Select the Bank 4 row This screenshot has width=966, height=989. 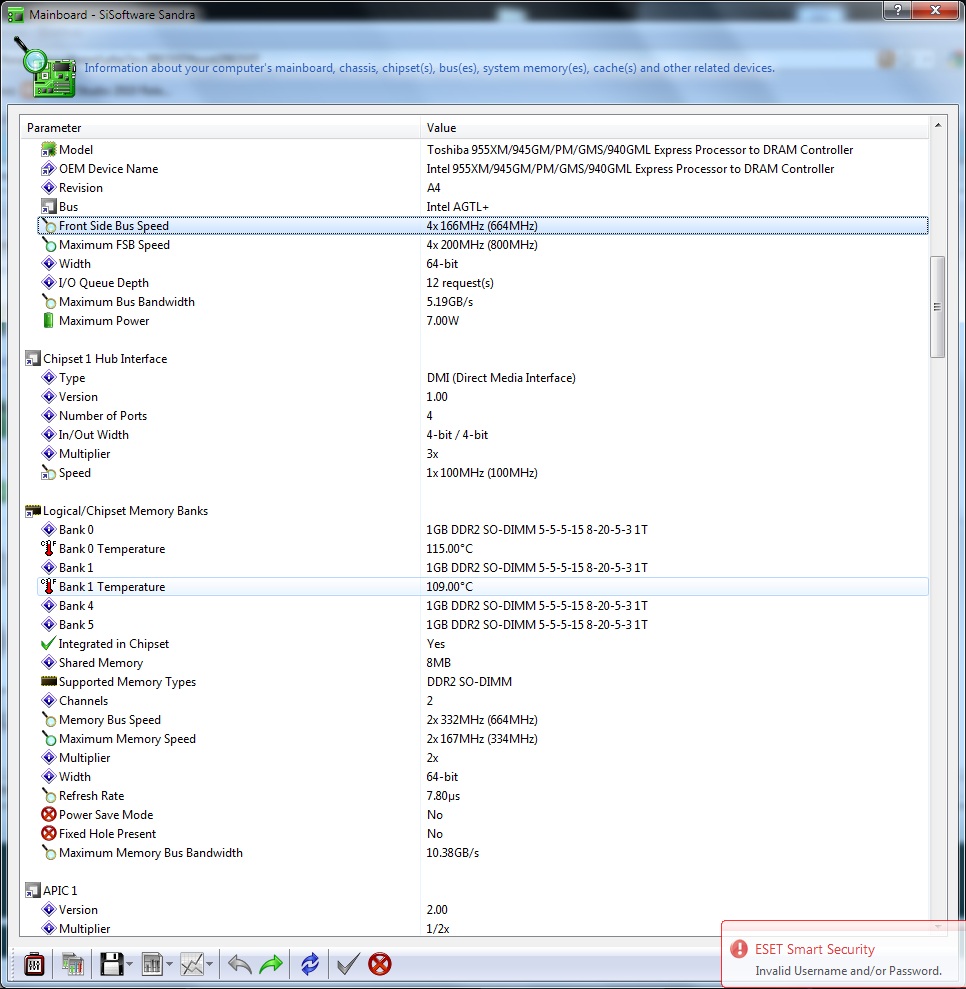click(483, 606)
